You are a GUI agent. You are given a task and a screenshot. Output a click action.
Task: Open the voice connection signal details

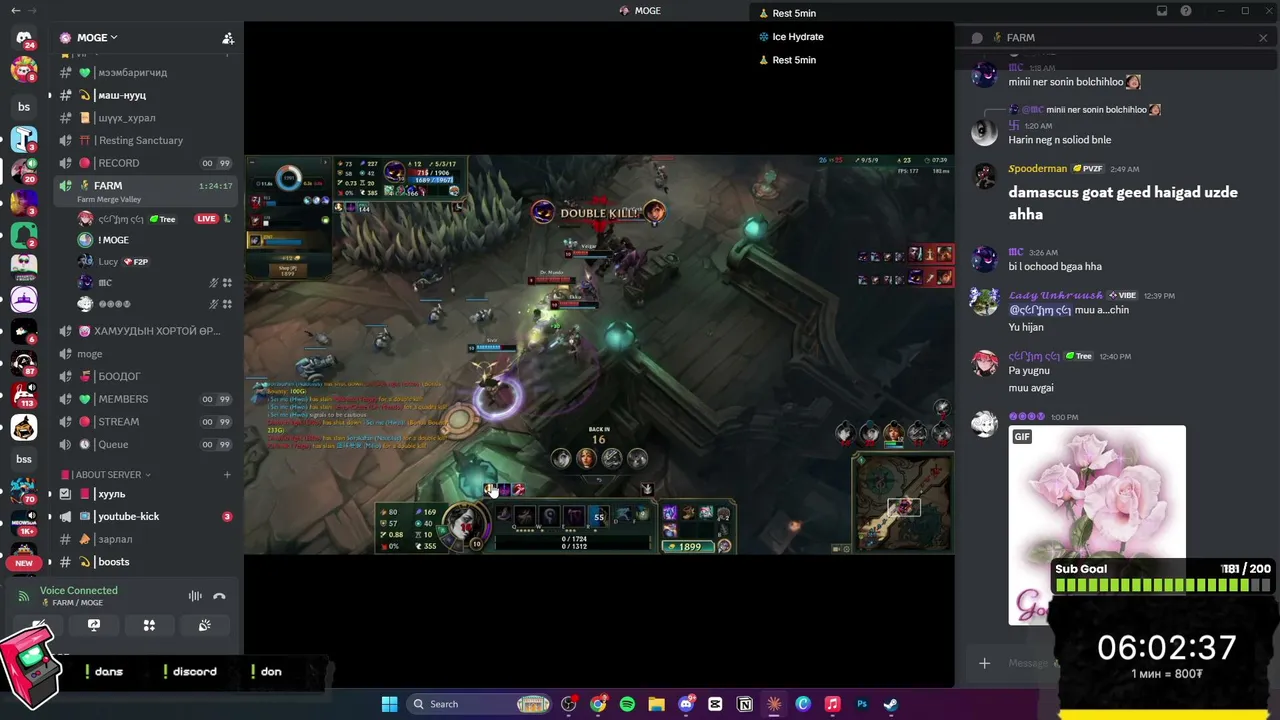click(x=24, y=596)
